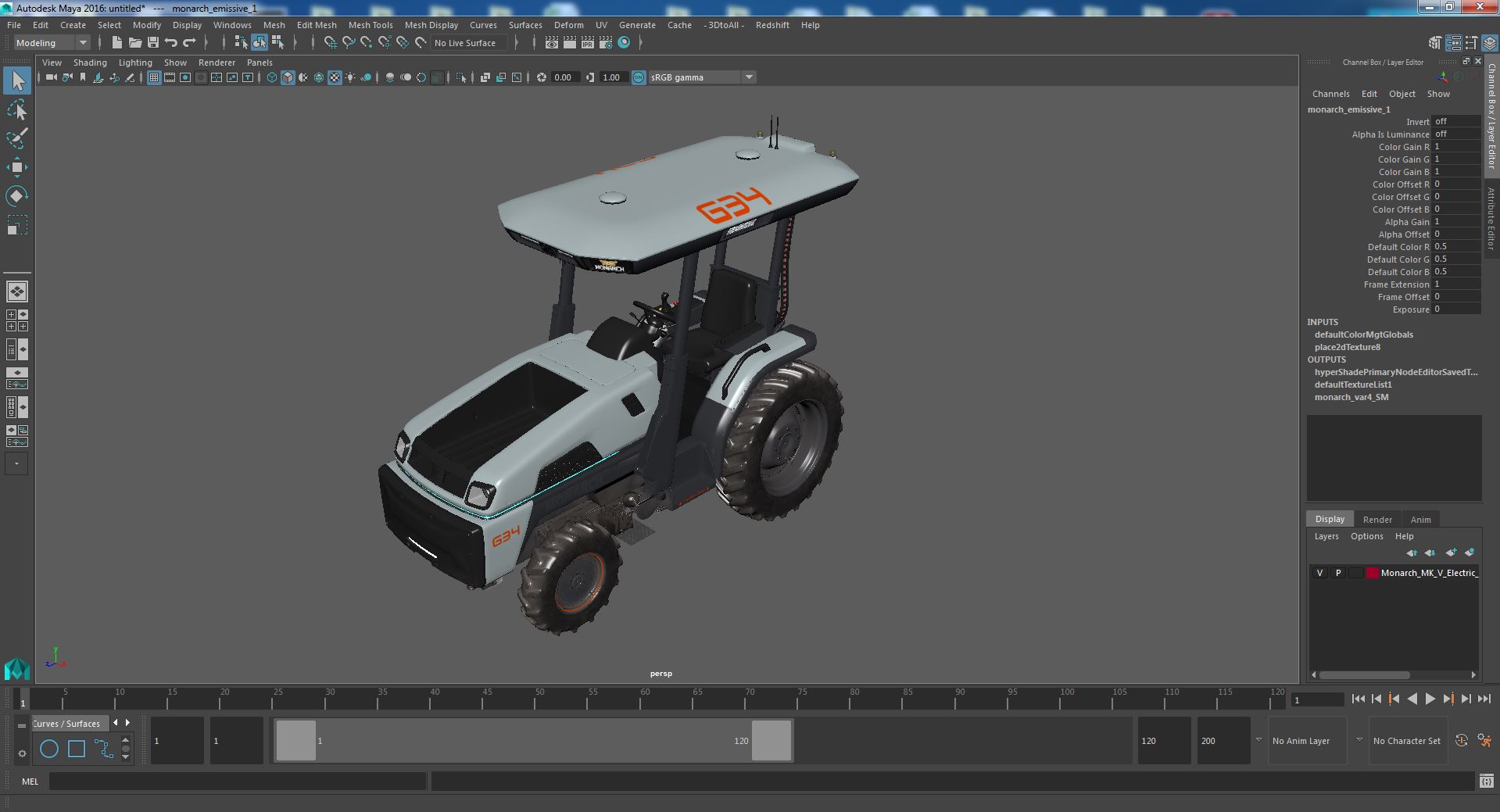Select the single pane layout

pyautogui.click(x=17, y=292)
